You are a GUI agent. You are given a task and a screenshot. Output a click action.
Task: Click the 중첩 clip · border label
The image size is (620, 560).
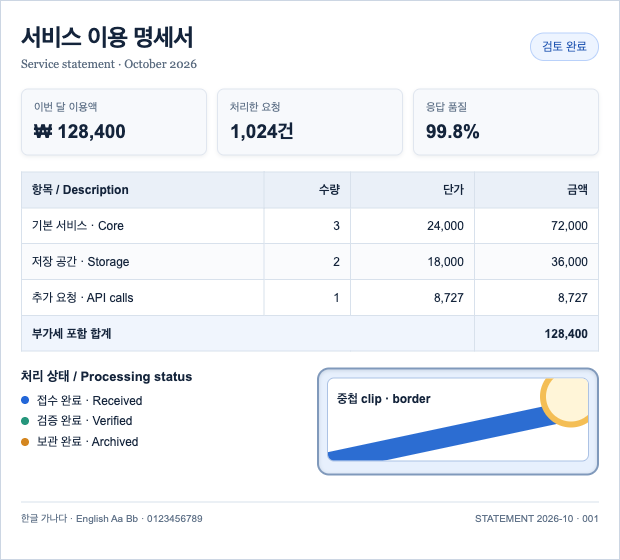click(383, 399)
